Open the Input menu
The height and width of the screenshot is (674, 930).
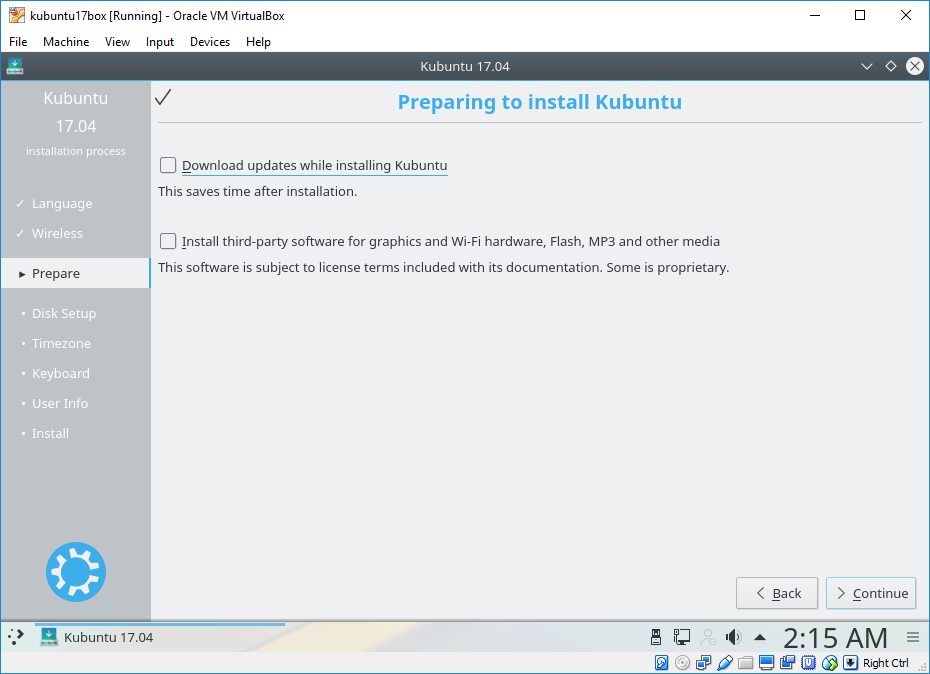[x=160, y=42]
